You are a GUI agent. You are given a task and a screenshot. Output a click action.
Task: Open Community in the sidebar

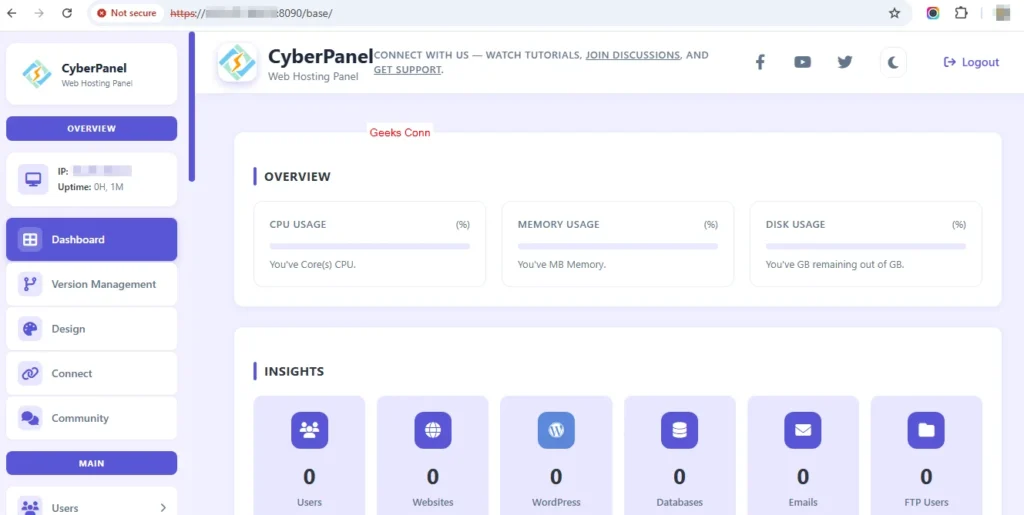coord(91,418)
